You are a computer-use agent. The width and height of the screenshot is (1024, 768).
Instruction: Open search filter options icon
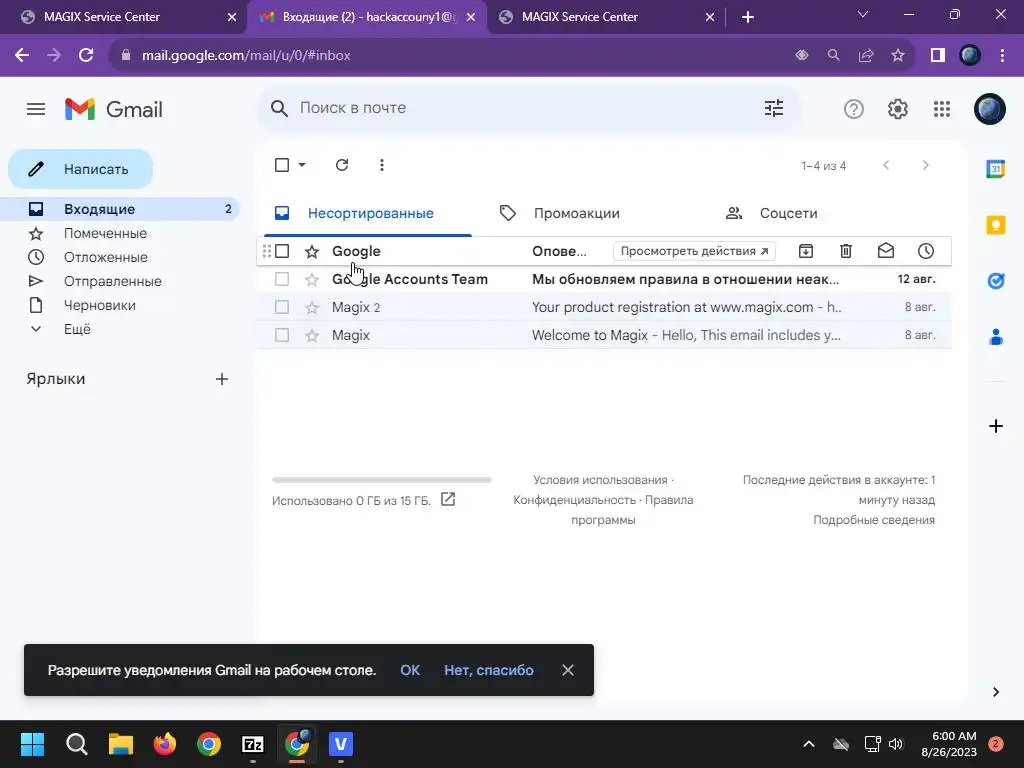774,108
